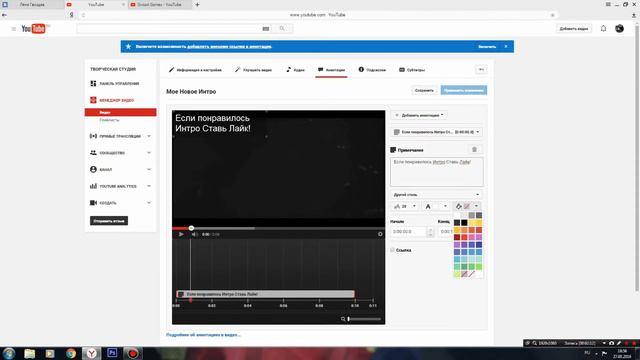Image resolution: width=640 pixels, height=360 pixels.
Task: Expand YOUTUBE ANALYTICS in the sidebar
Action: coord(120,186)
